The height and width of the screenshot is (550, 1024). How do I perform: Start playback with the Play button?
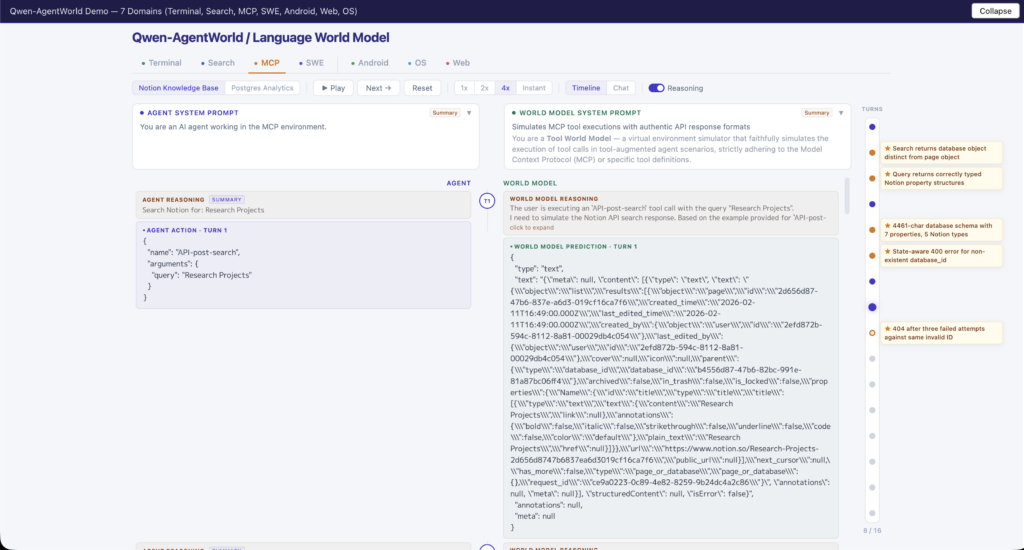pyautogui.click(x=333, y=88)
